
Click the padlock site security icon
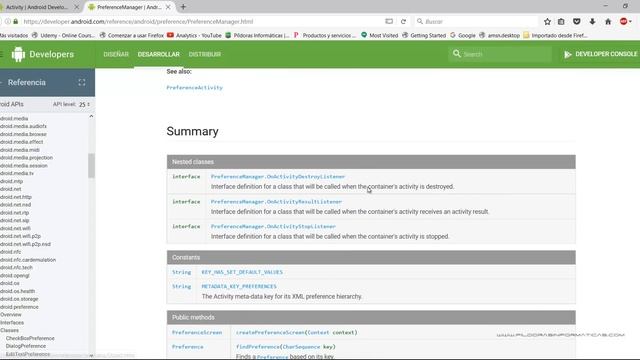16,21
